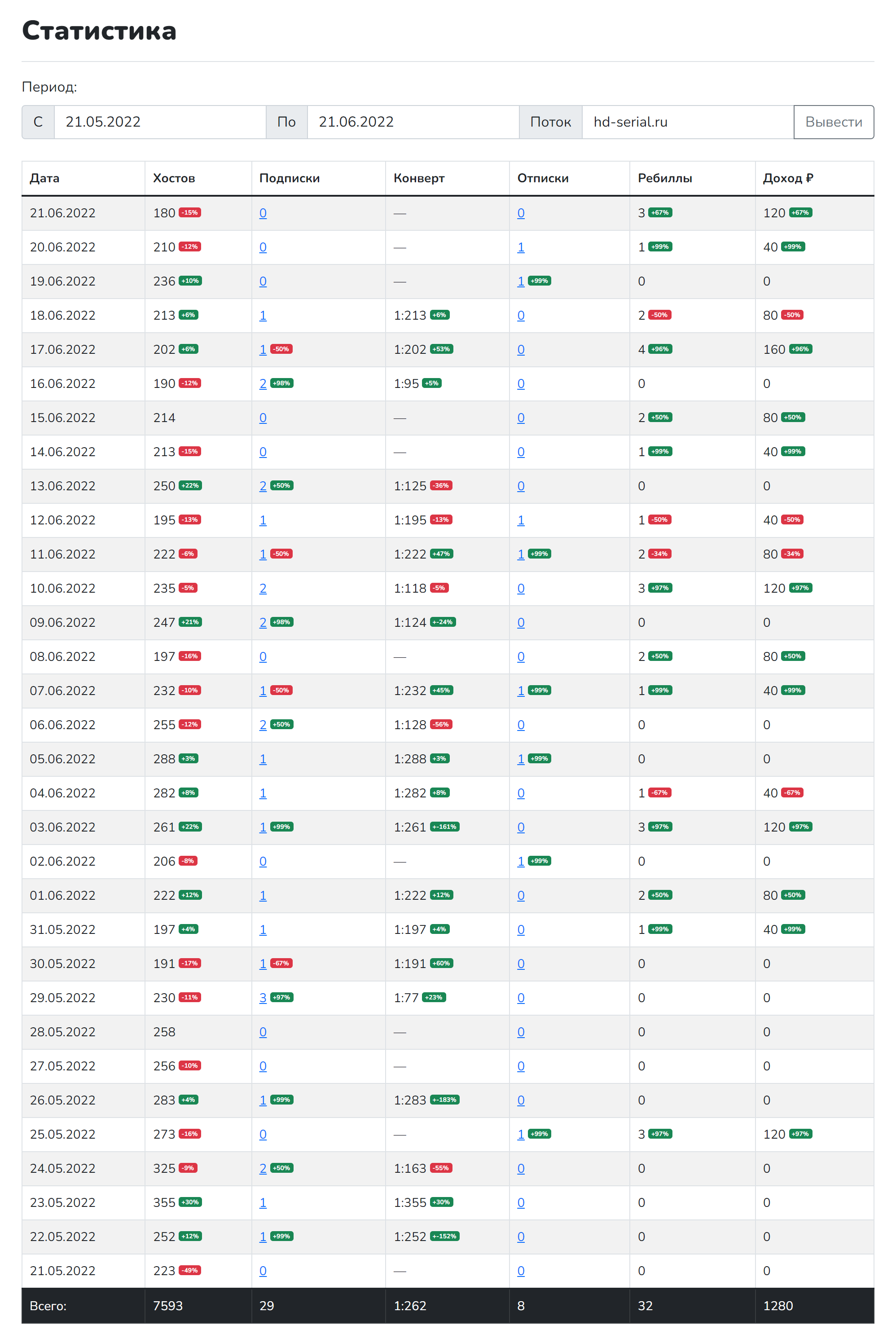Click subscriptions link for 24.05.2022
This screenshot has height=1338, width=896.
[x=263, y=1168]
